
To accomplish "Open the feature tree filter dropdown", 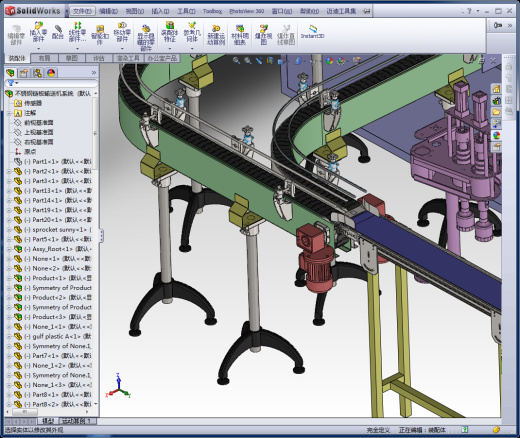I will pos(13,83).
